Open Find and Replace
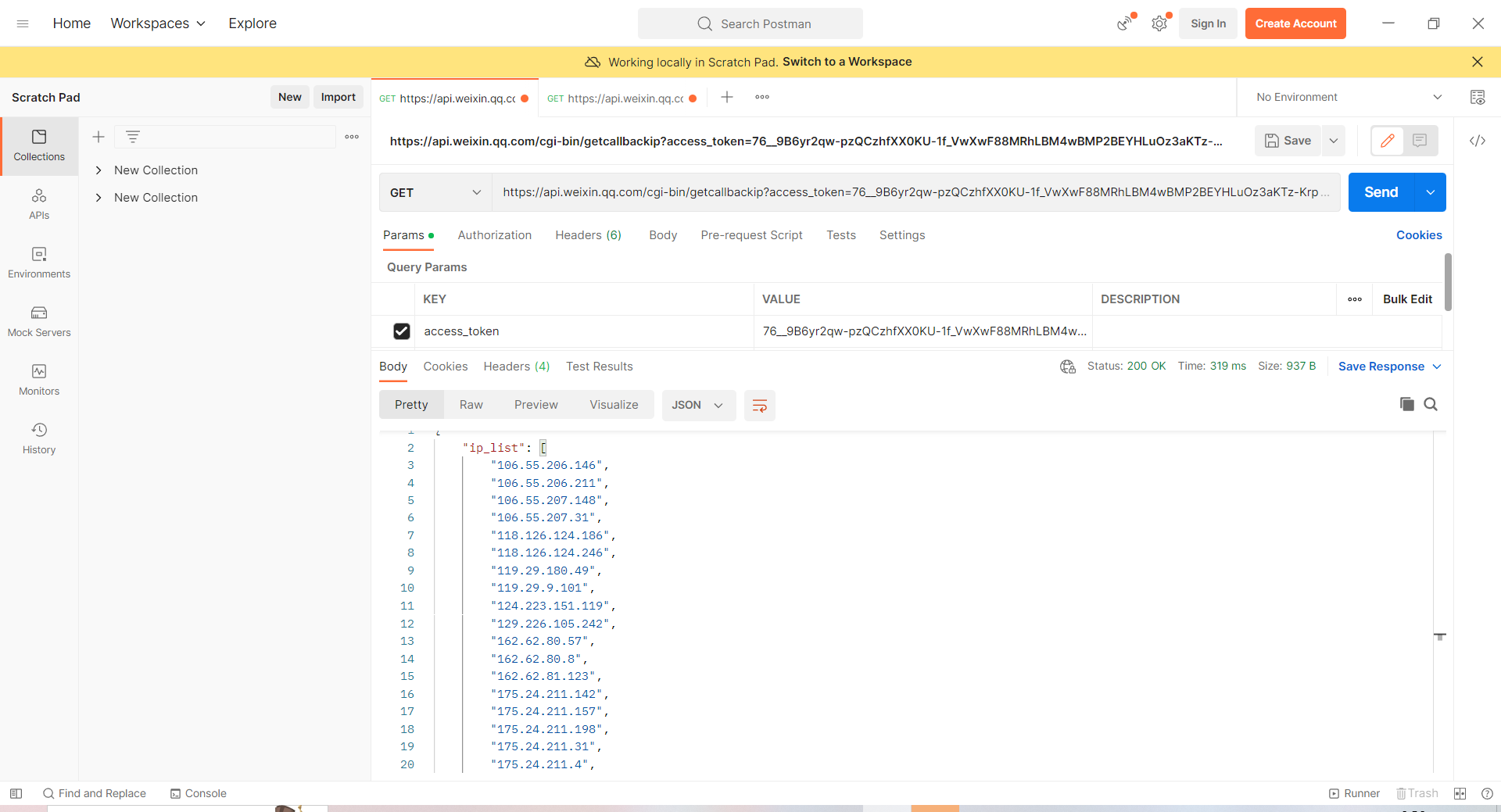 pos(95,793)
